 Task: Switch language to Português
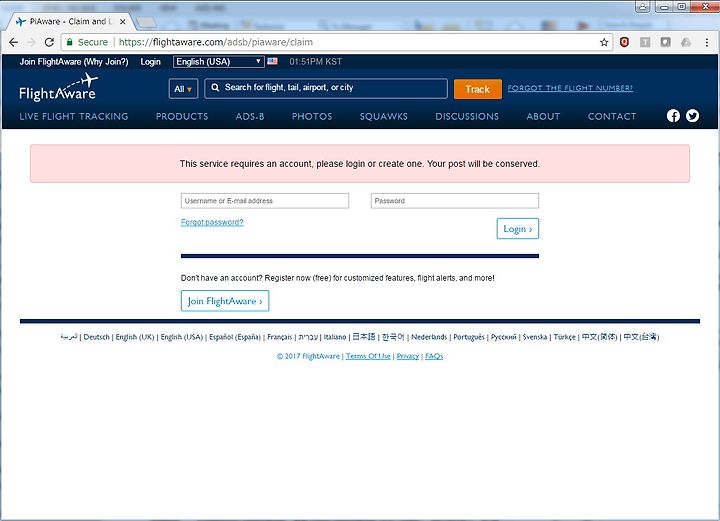469,337
